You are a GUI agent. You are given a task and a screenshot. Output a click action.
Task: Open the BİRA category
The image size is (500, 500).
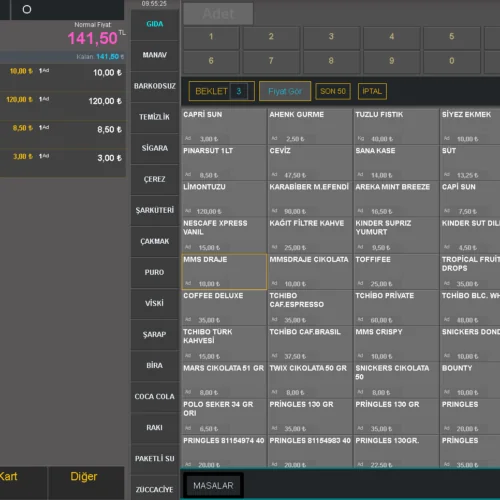(x=155, y=366)
